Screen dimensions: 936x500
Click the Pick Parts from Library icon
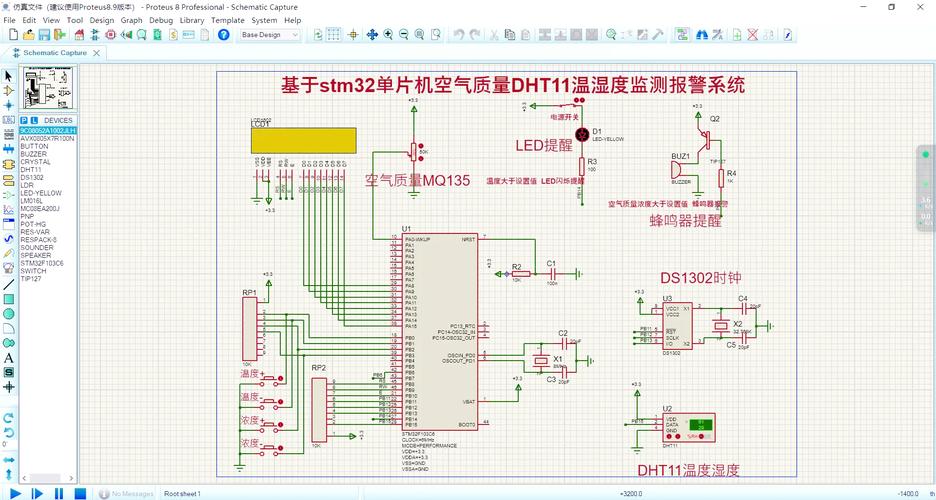[x=611, y=35]
